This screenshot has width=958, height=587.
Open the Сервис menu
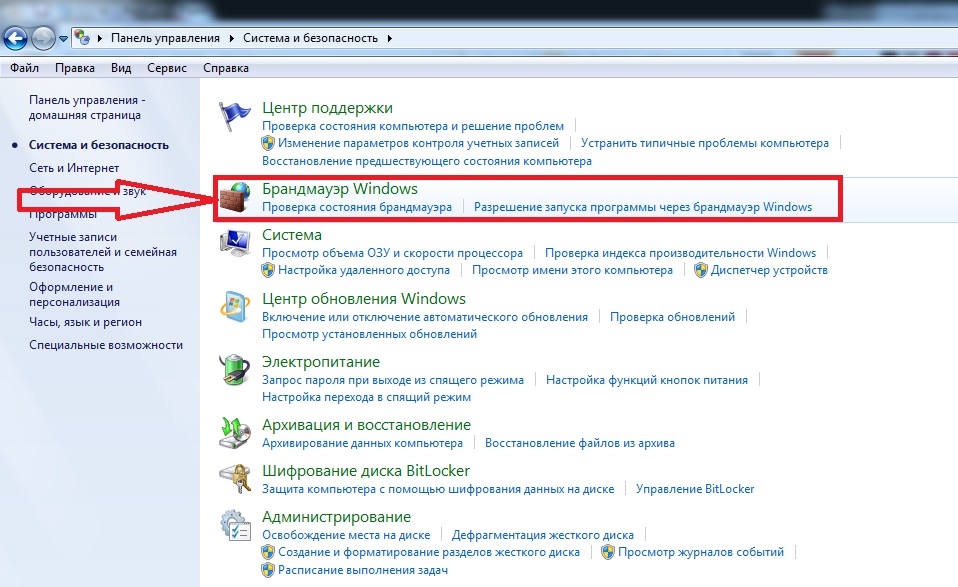(x=167, y=68)
